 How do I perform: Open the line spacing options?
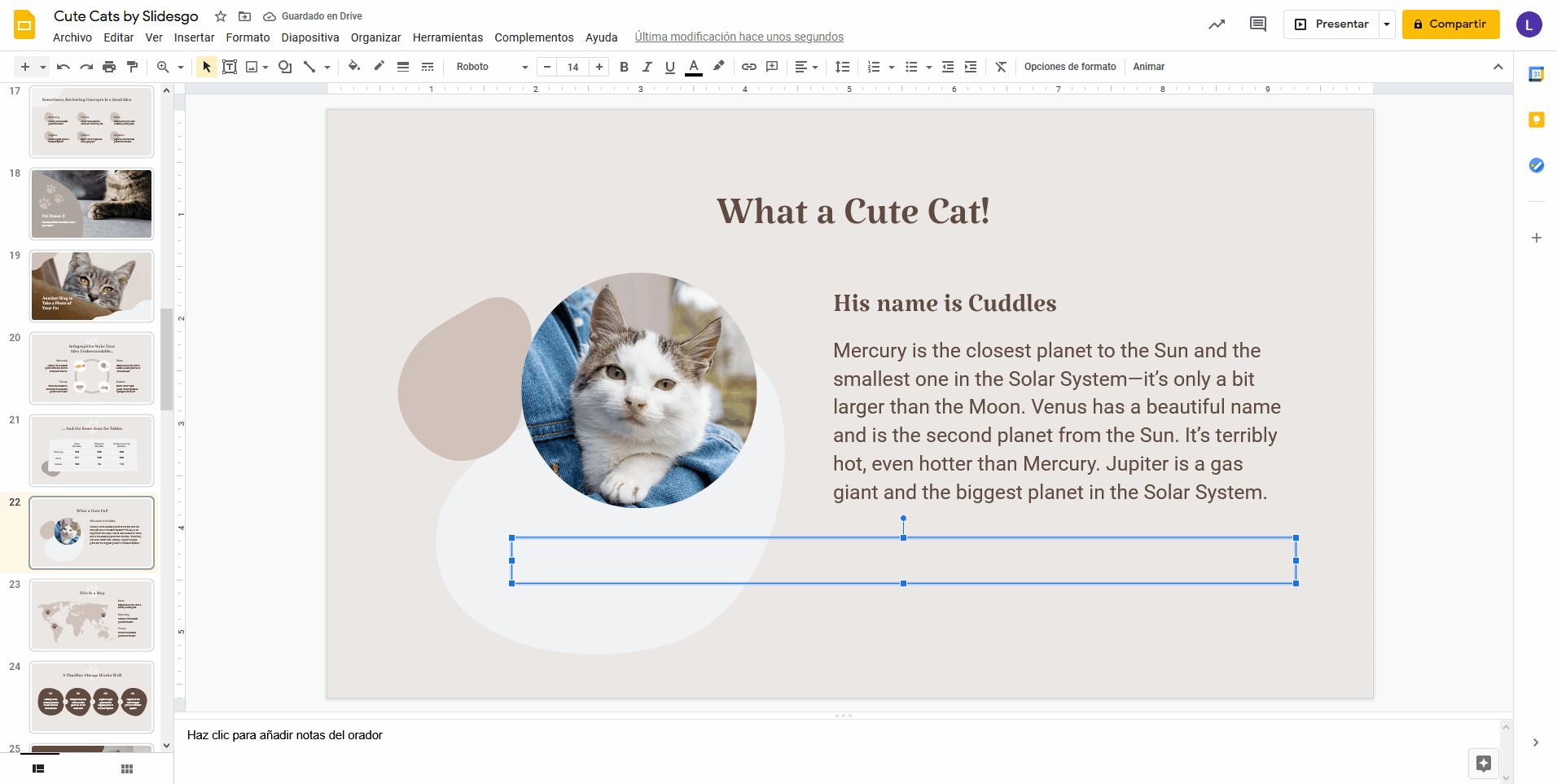click(843, 67)
